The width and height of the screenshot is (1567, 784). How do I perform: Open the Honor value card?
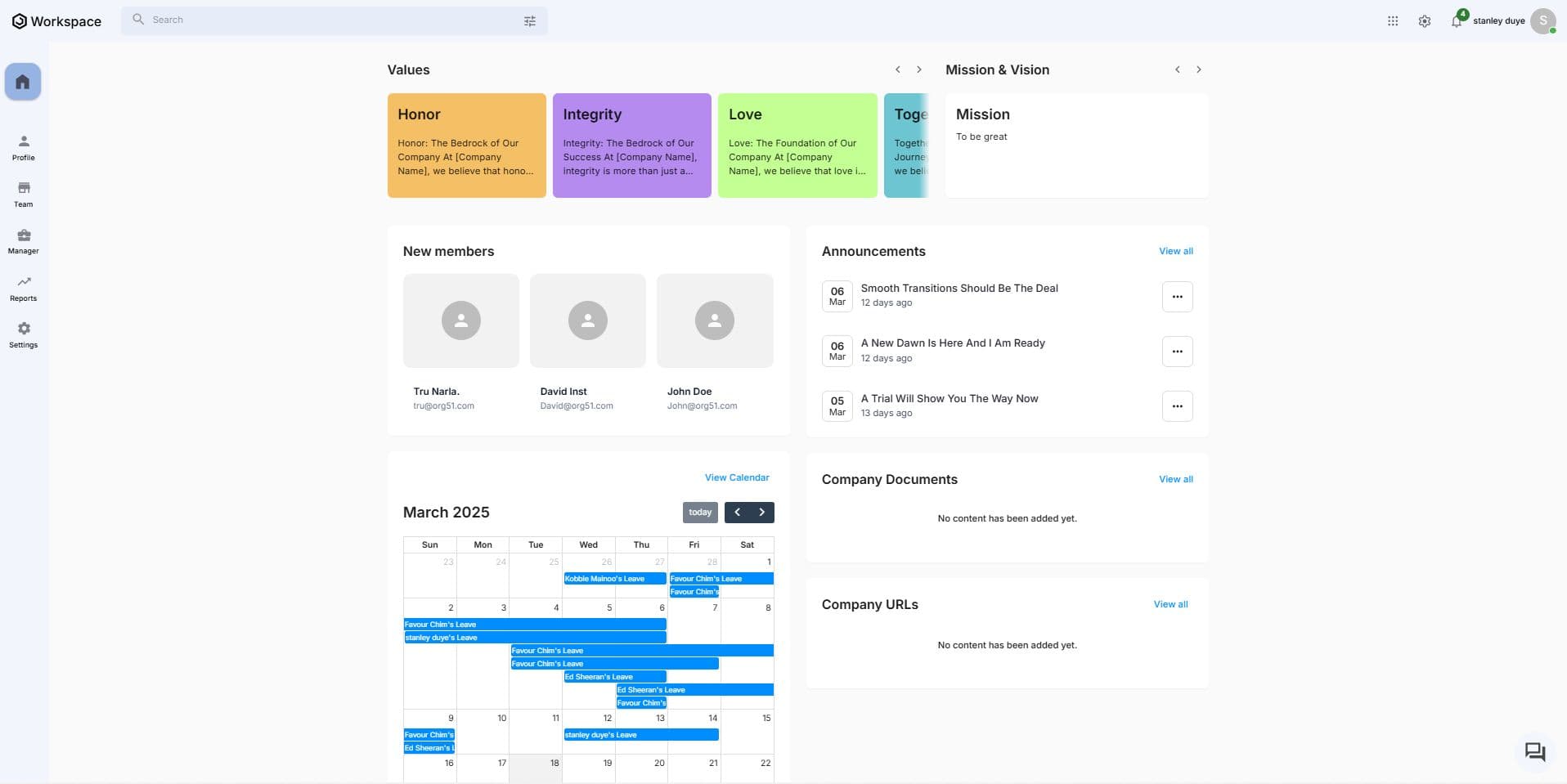(467, 146)
